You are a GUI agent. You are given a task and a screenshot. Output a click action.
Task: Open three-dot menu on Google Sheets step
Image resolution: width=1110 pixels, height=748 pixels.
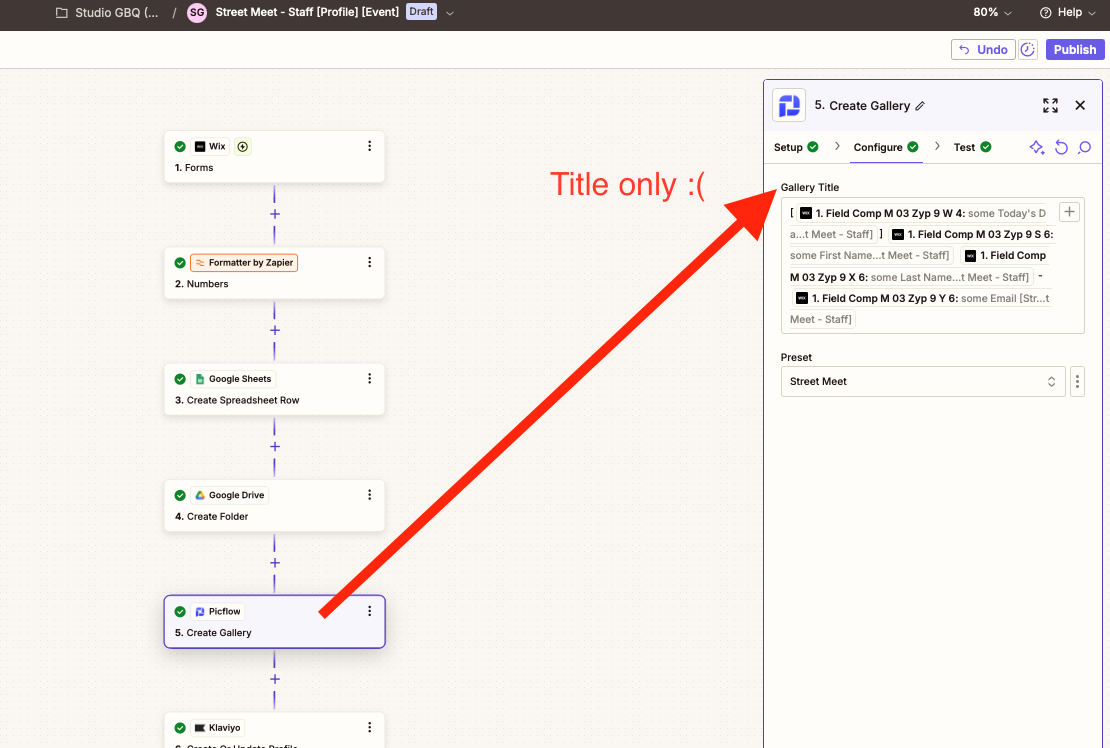[x=370, y=379]
